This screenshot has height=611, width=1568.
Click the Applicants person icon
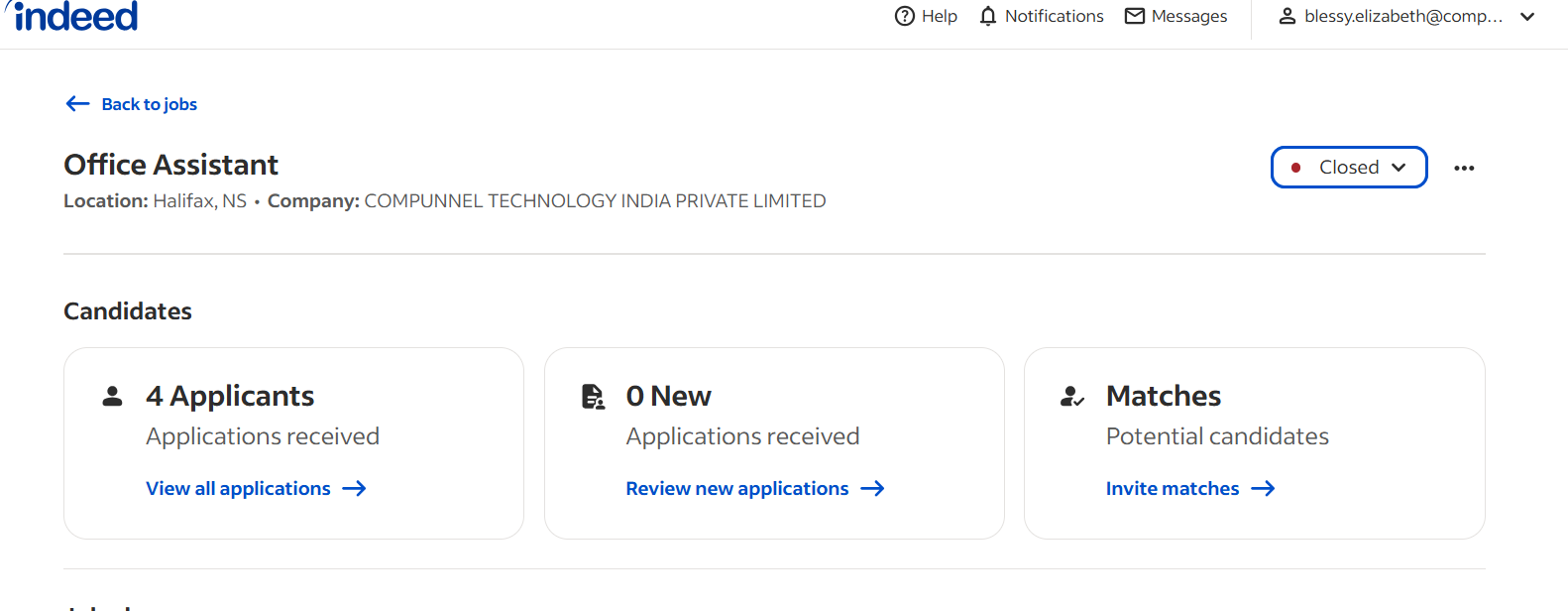[113, 396]
